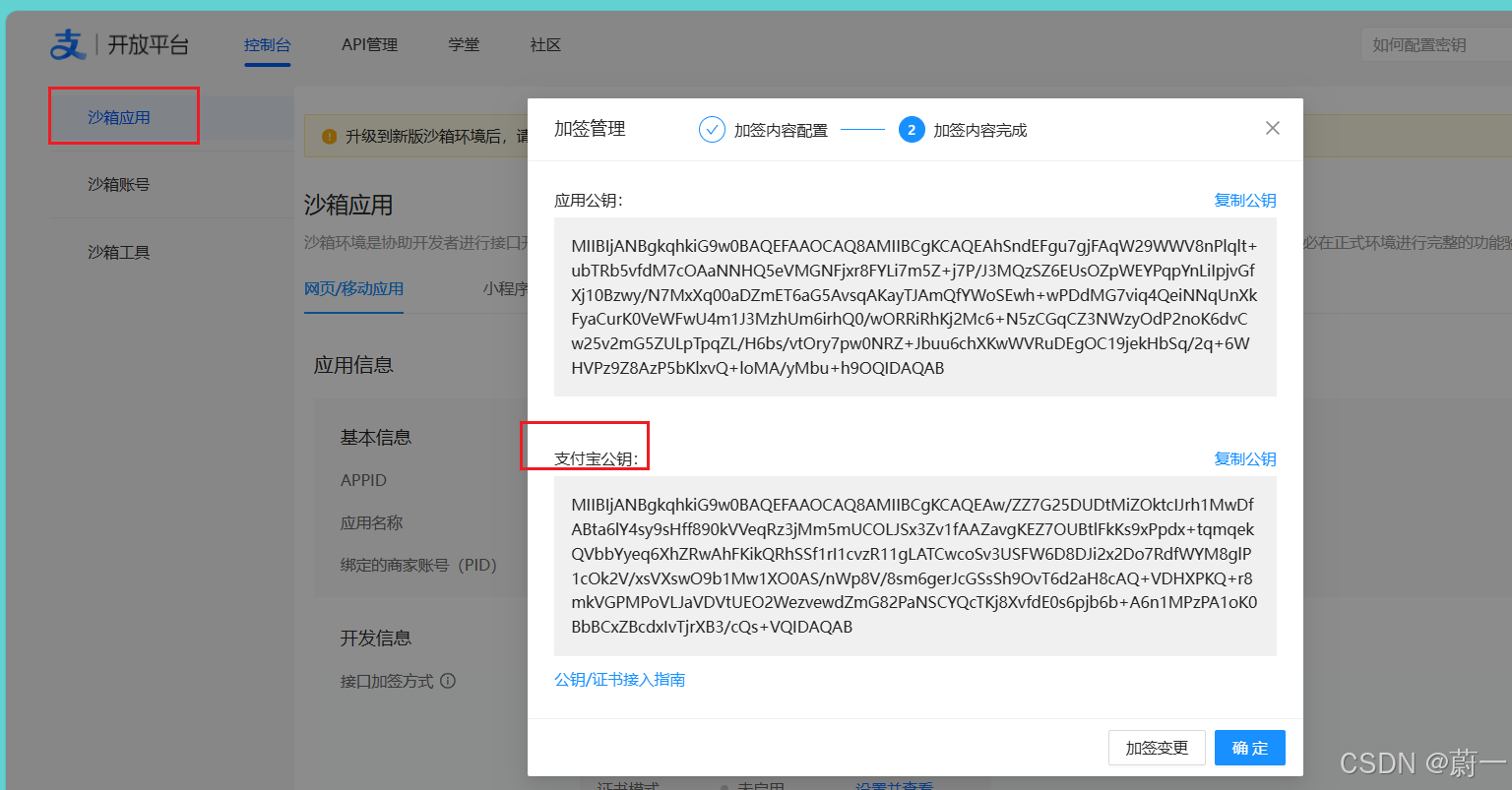Click the 基本信息 label

tap(376, 438)
